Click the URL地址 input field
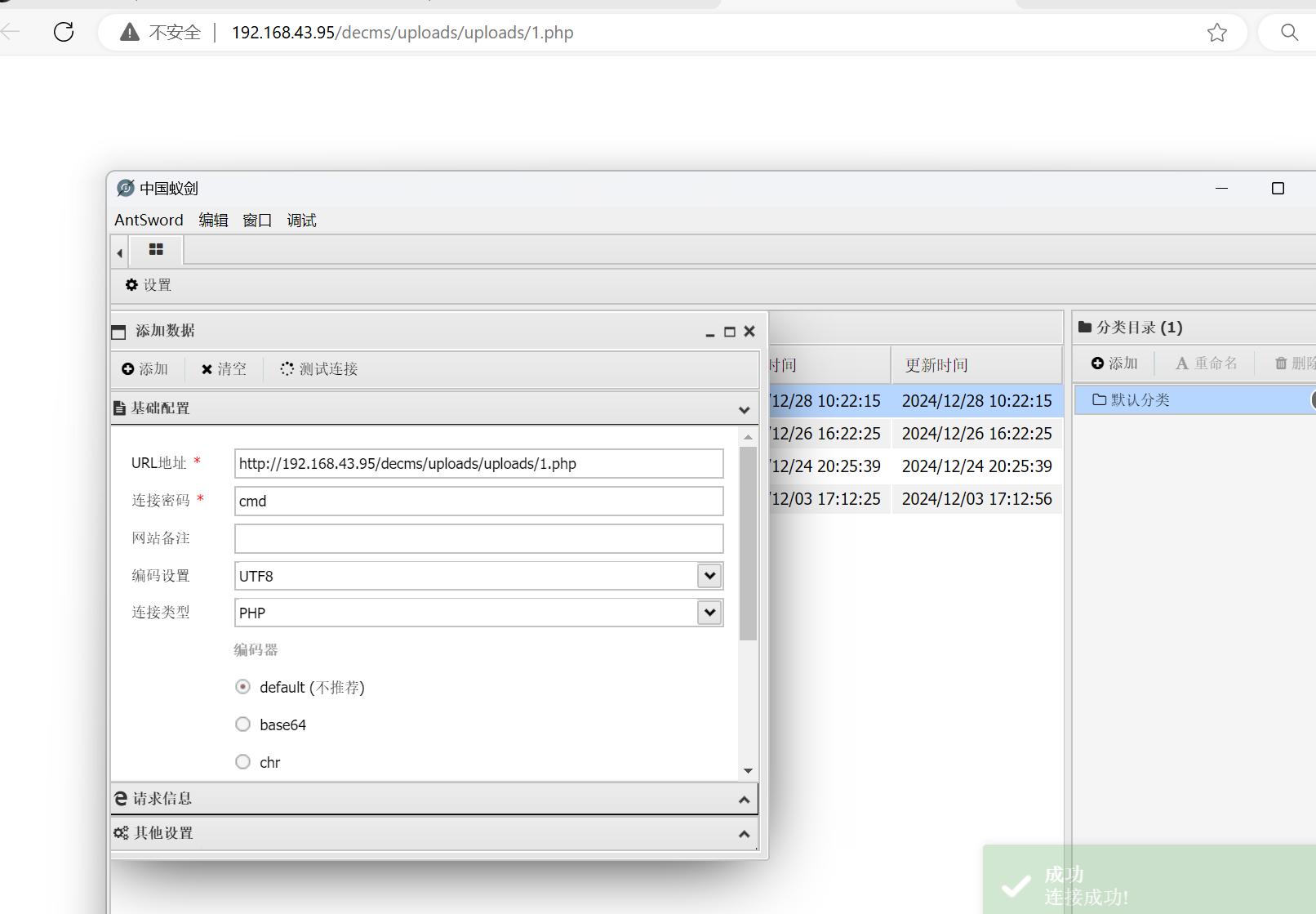 coord(478,463)
